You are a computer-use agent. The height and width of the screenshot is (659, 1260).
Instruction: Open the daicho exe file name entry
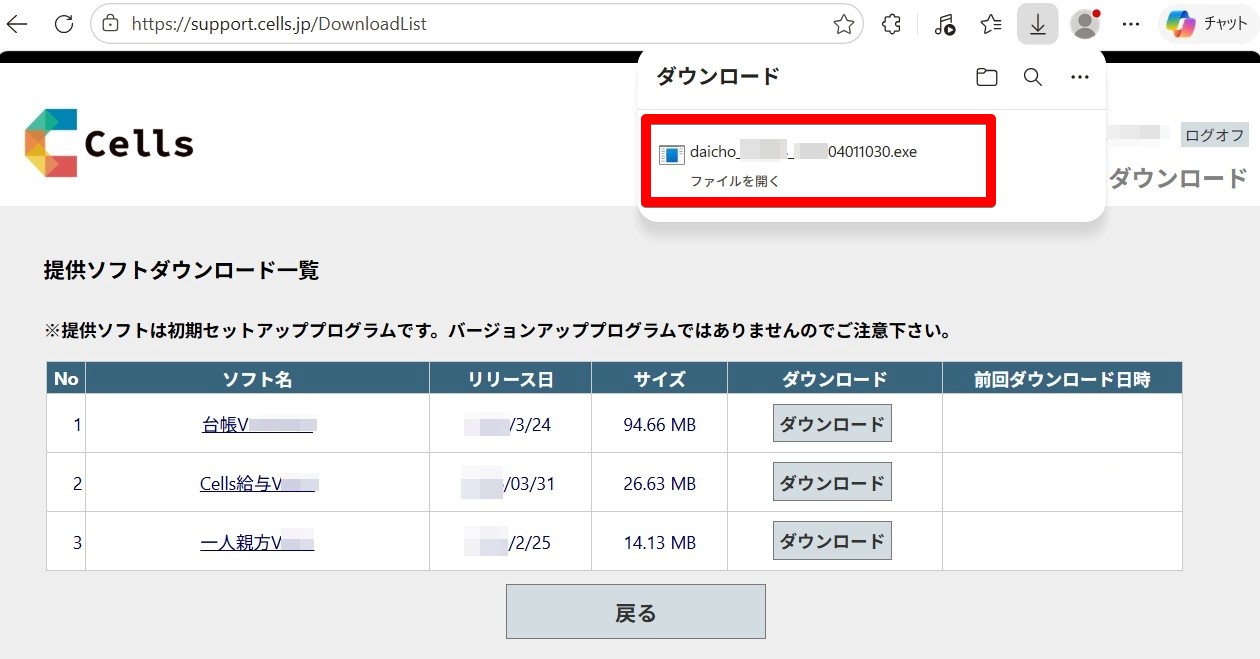[x=803, y=152]
